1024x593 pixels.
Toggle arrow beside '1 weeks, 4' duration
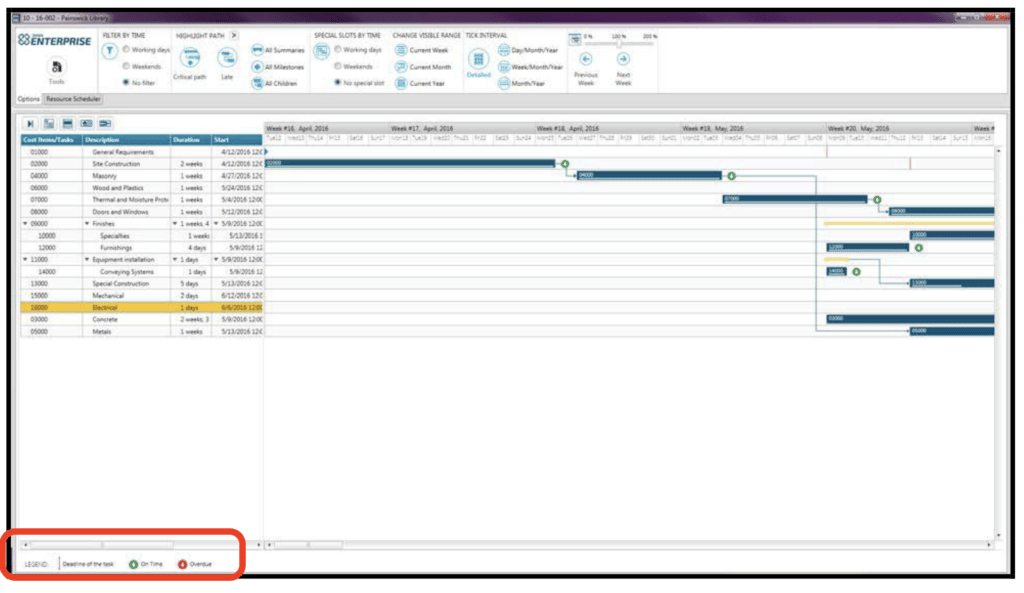pyautogui.click(x=174, y=223)
